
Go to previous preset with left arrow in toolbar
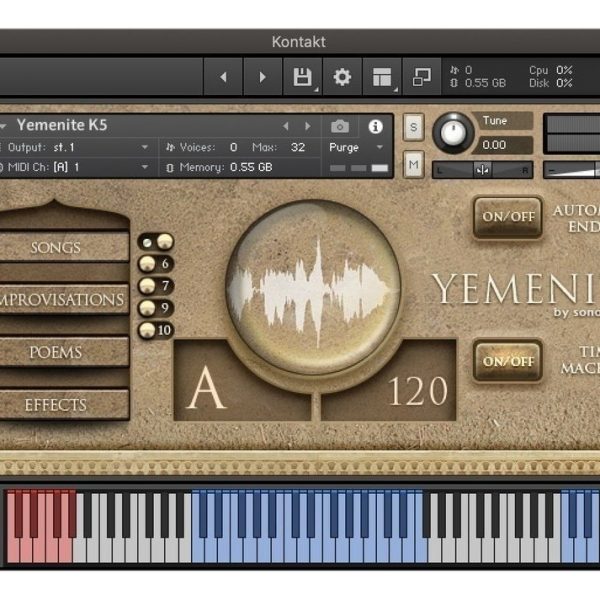223,77
